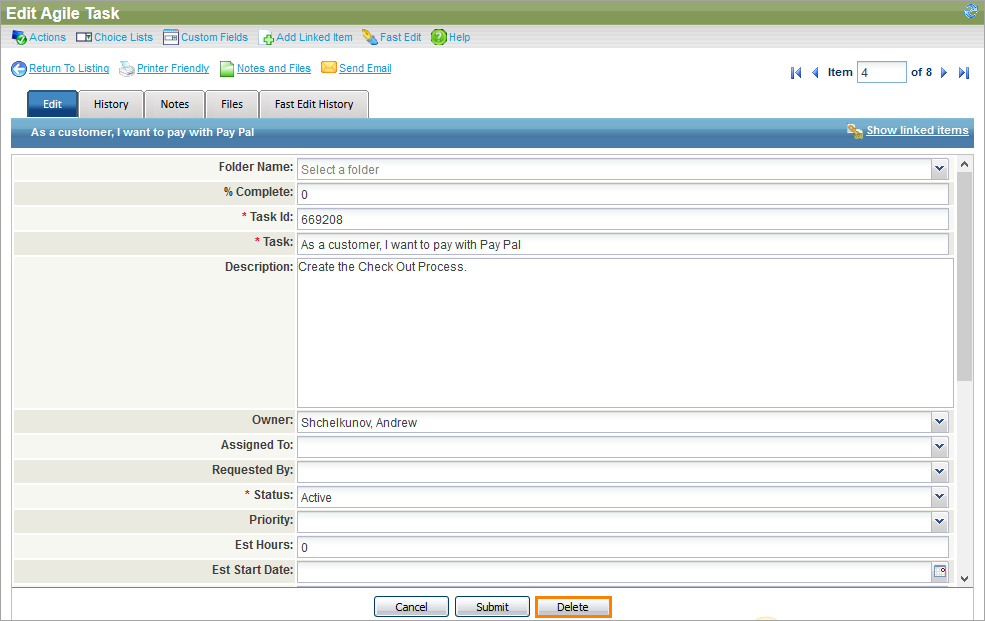Image resolution: width=985 pixels, height=621 pixels.
Task: Click the refresh icon in title bar
Action: tap(971, 11)
